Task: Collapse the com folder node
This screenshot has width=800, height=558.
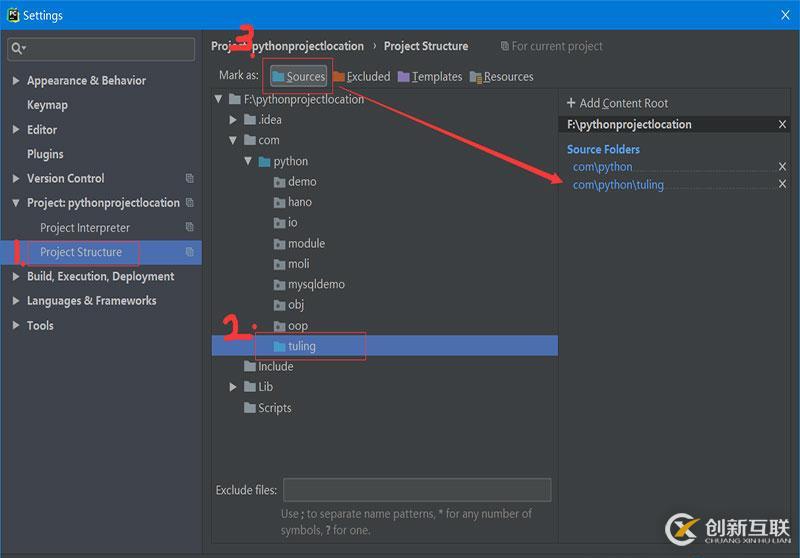Action: click(x=233, y=140)
